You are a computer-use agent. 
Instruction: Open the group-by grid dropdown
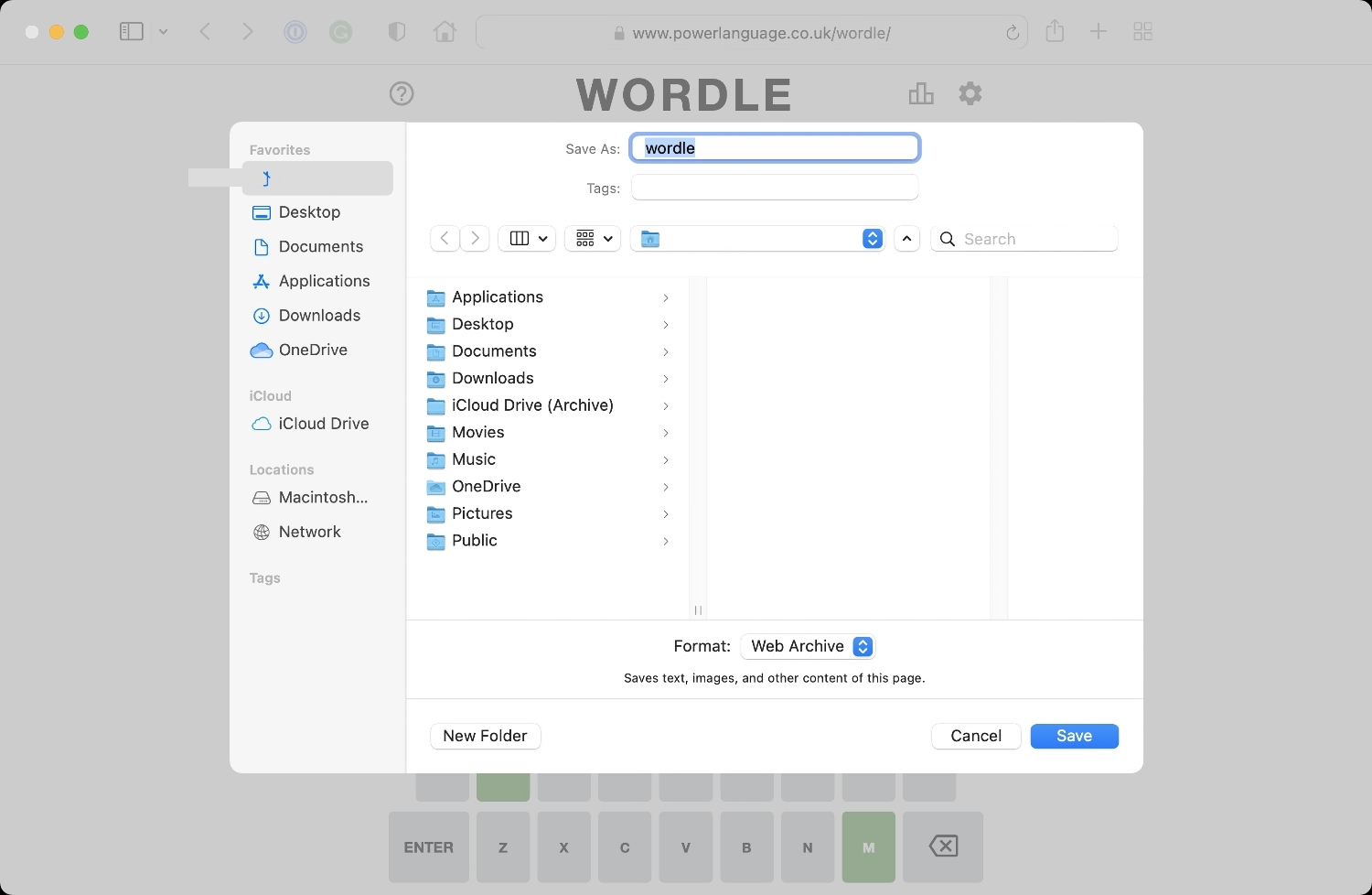[594, 239]
